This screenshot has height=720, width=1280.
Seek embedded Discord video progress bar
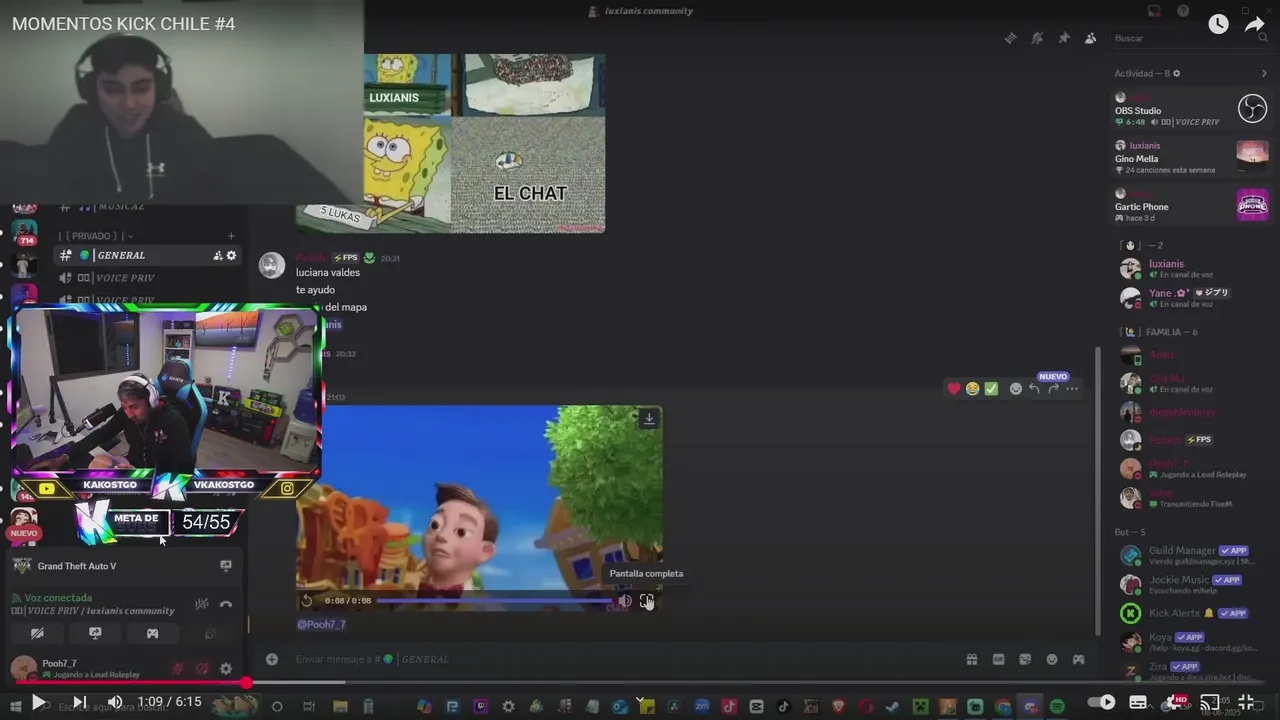(x=494, y=601)
